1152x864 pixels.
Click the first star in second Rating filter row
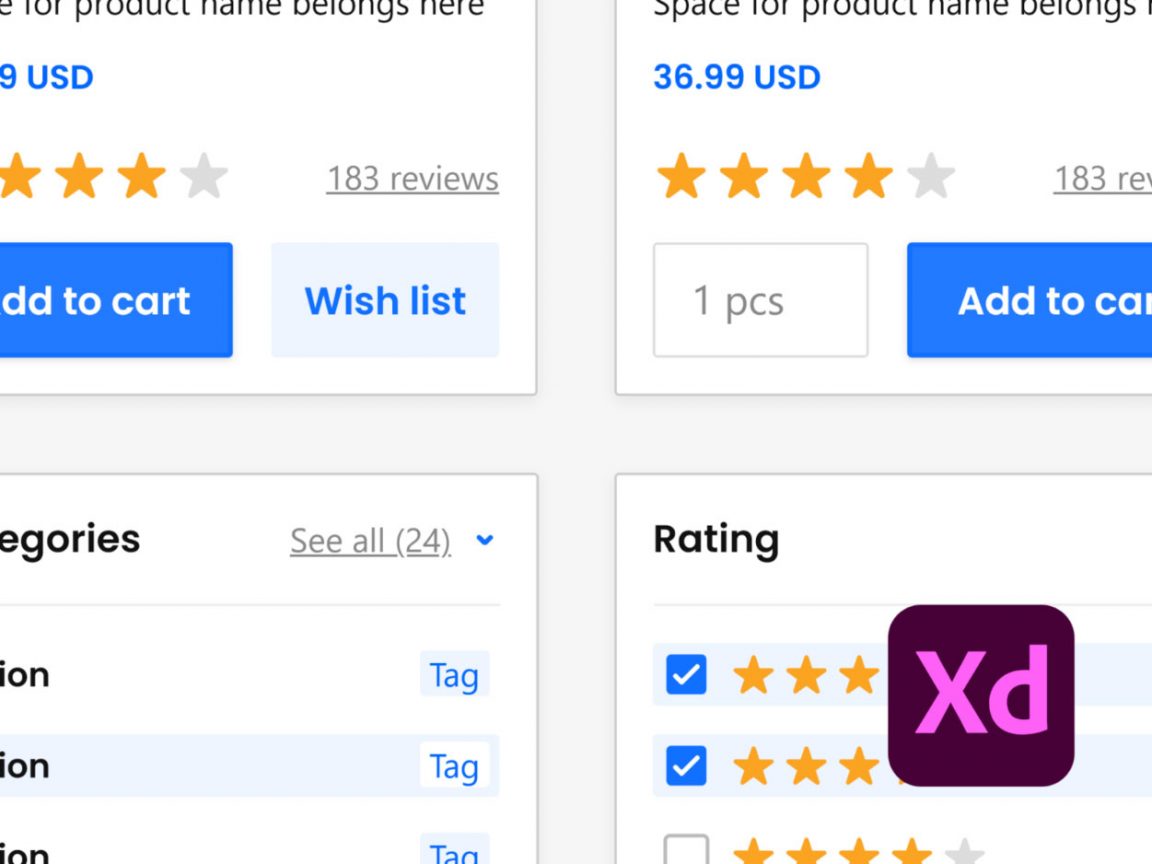coord(755,767)
